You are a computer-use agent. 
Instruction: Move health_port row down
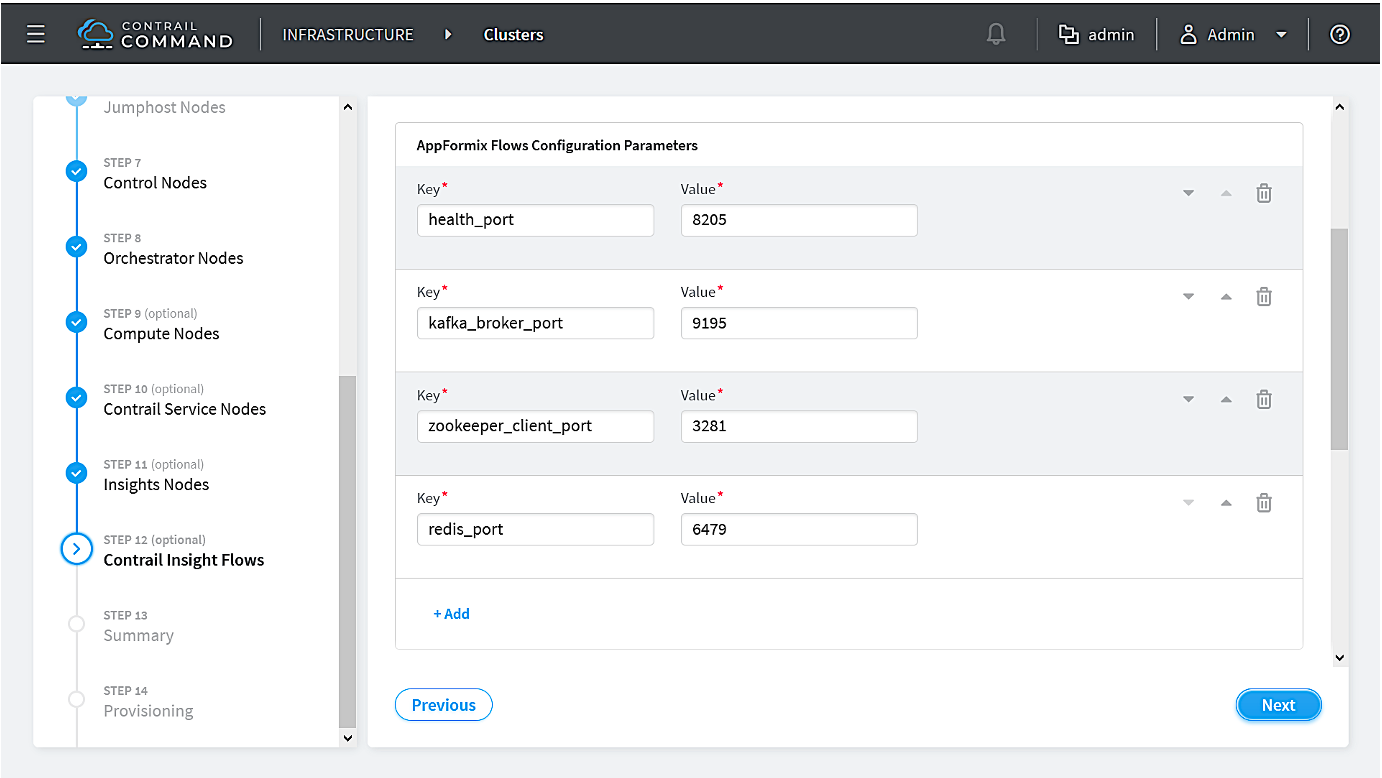[x=1188, y=193]
